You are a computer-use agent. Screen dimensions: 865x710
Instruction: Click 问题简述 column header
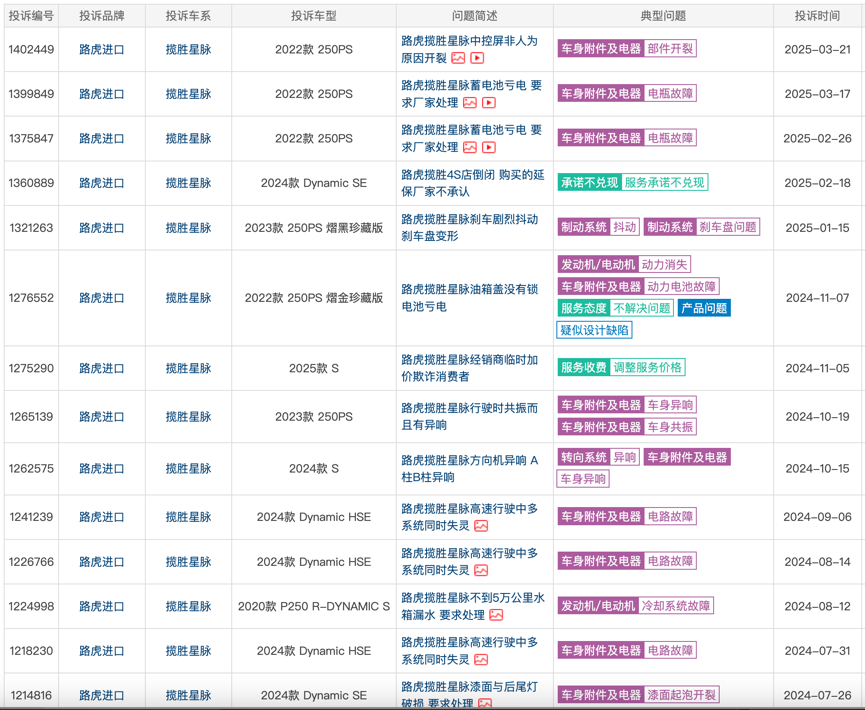pyautogui.click(x=474, y=16)
